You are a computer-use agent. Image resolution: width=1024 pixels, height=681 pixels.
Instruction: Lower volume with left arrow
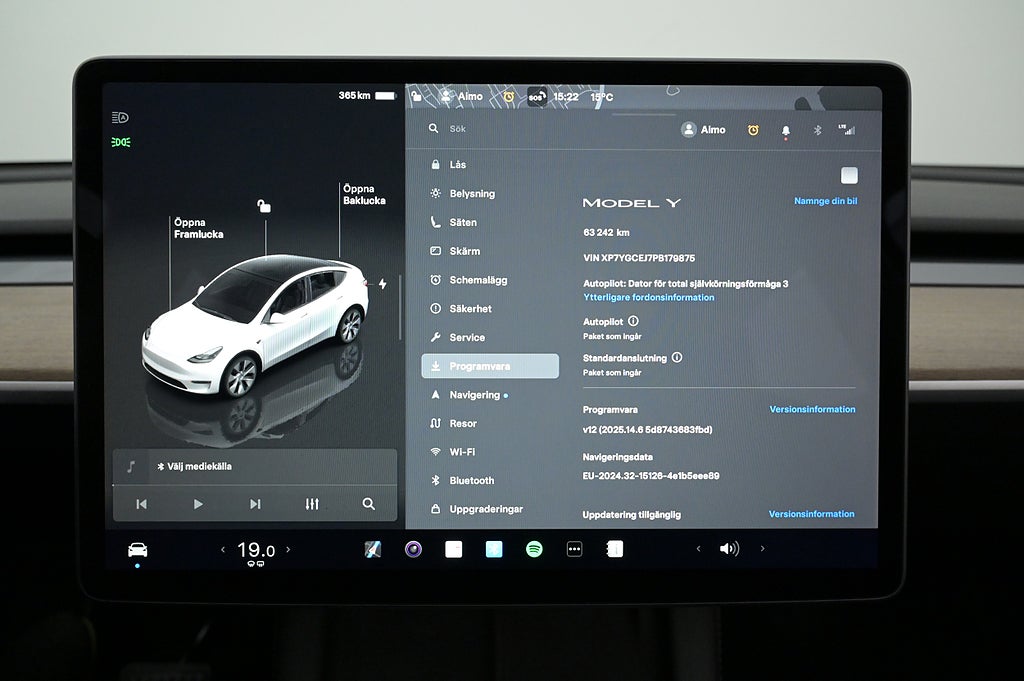698,549
